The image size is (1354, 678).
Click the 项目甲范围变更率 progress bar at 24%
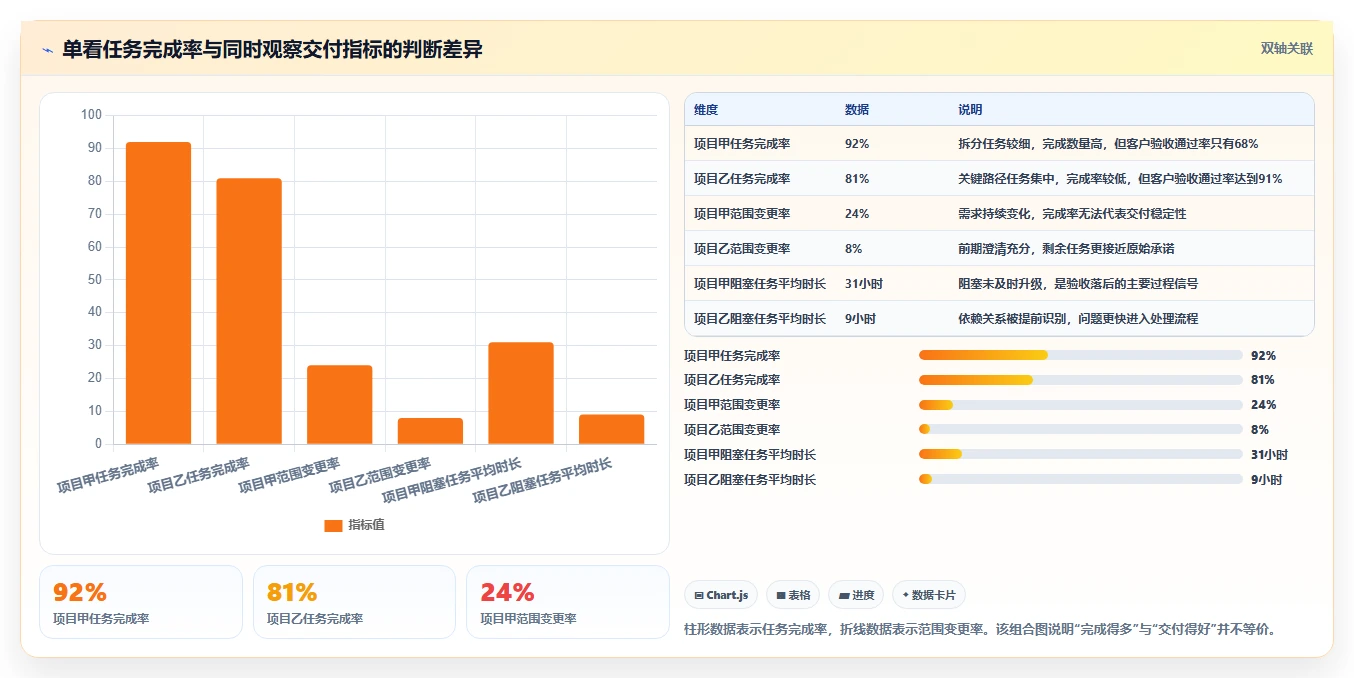[x=1080, y=405]
